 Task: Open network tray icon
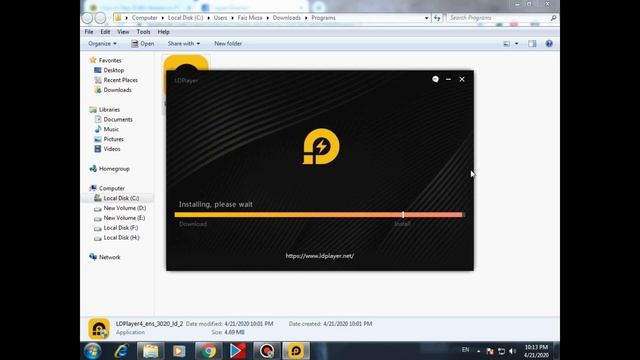pos(501,351)
